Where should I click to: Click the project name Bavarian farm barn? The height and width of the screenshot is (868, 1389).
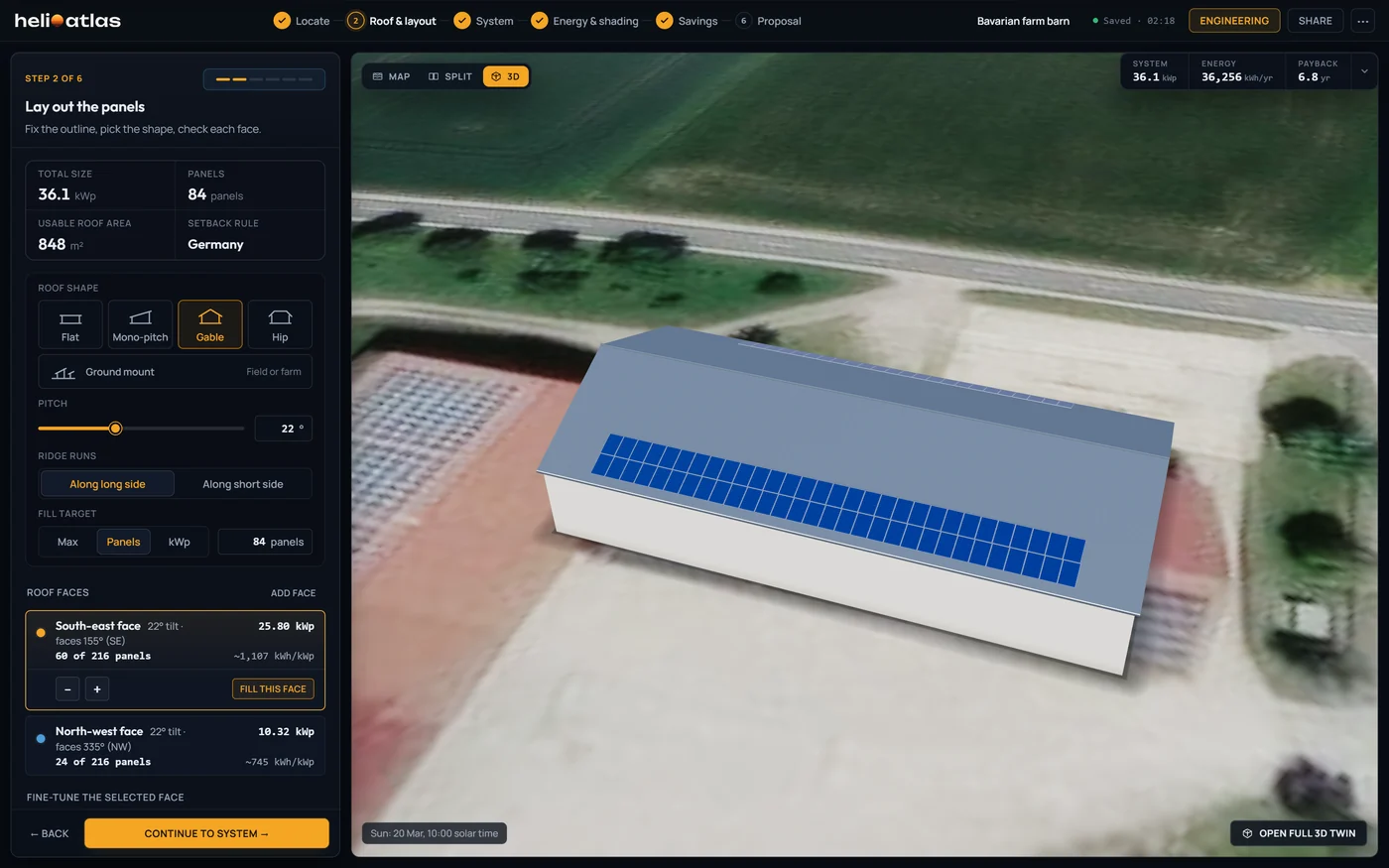coord(1023,21)
